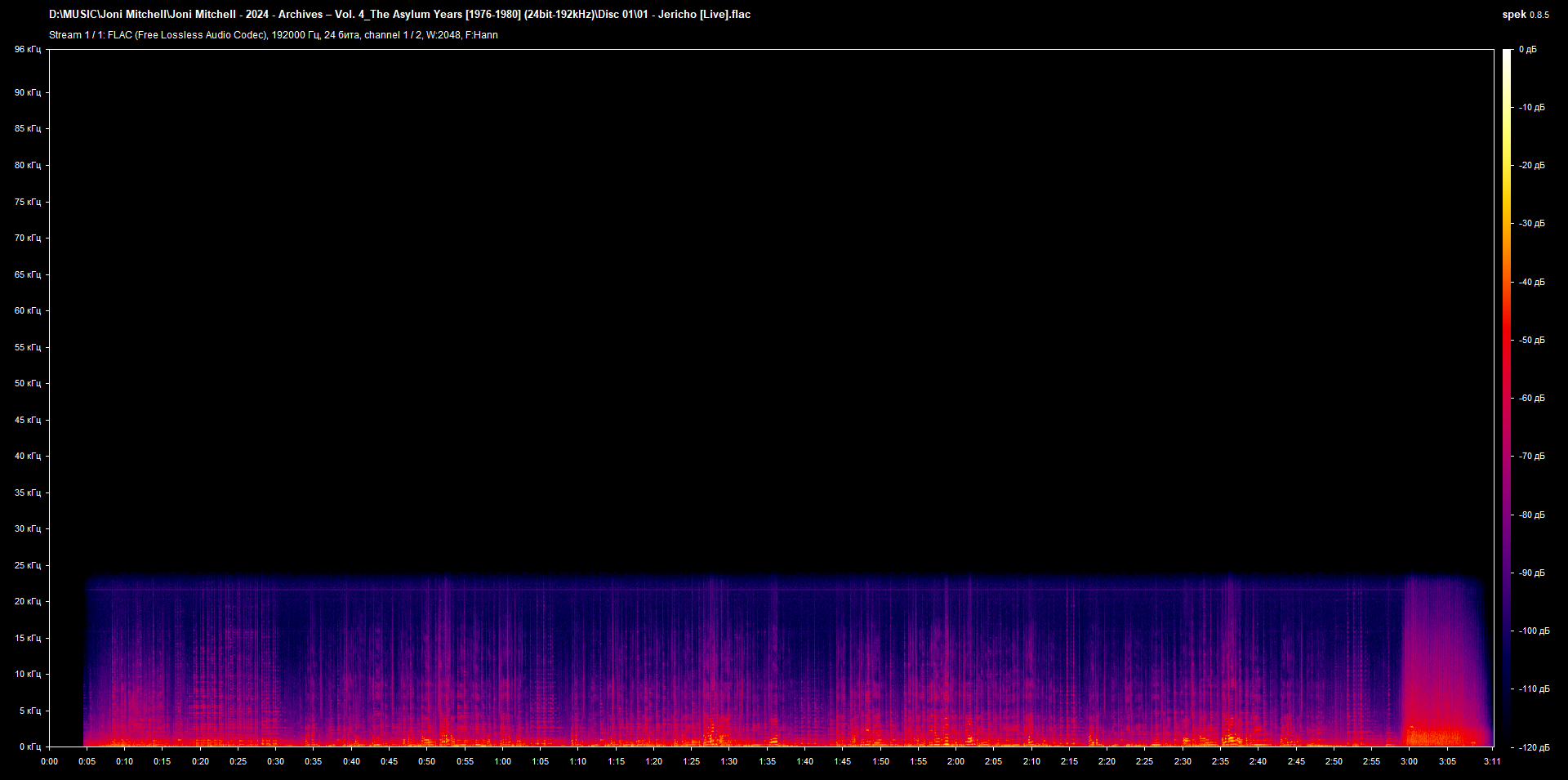The height and width of the screenshot is (780, 1568).
Task: Click the 0 дБ label on legend
Action: (x=1529, y=49)
